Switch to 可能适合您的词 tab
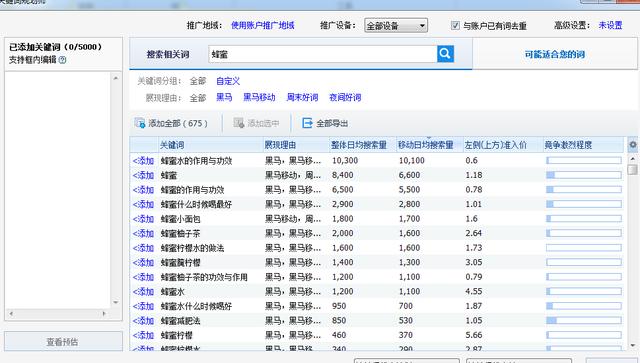 (555, 54)
